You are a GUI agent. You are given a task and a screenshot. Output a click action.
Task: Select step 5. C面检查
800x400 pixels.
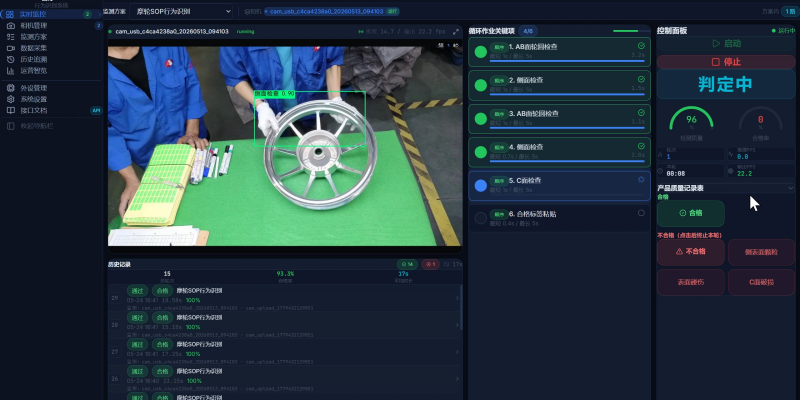tap(559, 186)
